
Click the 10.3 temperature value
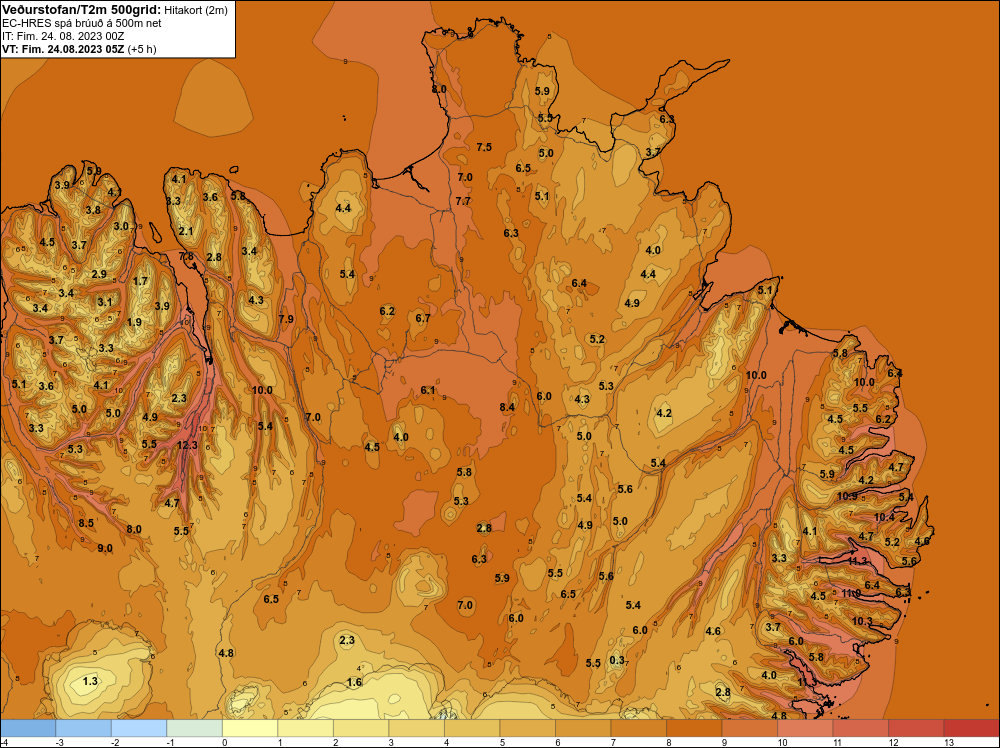(x=862, y=621)
